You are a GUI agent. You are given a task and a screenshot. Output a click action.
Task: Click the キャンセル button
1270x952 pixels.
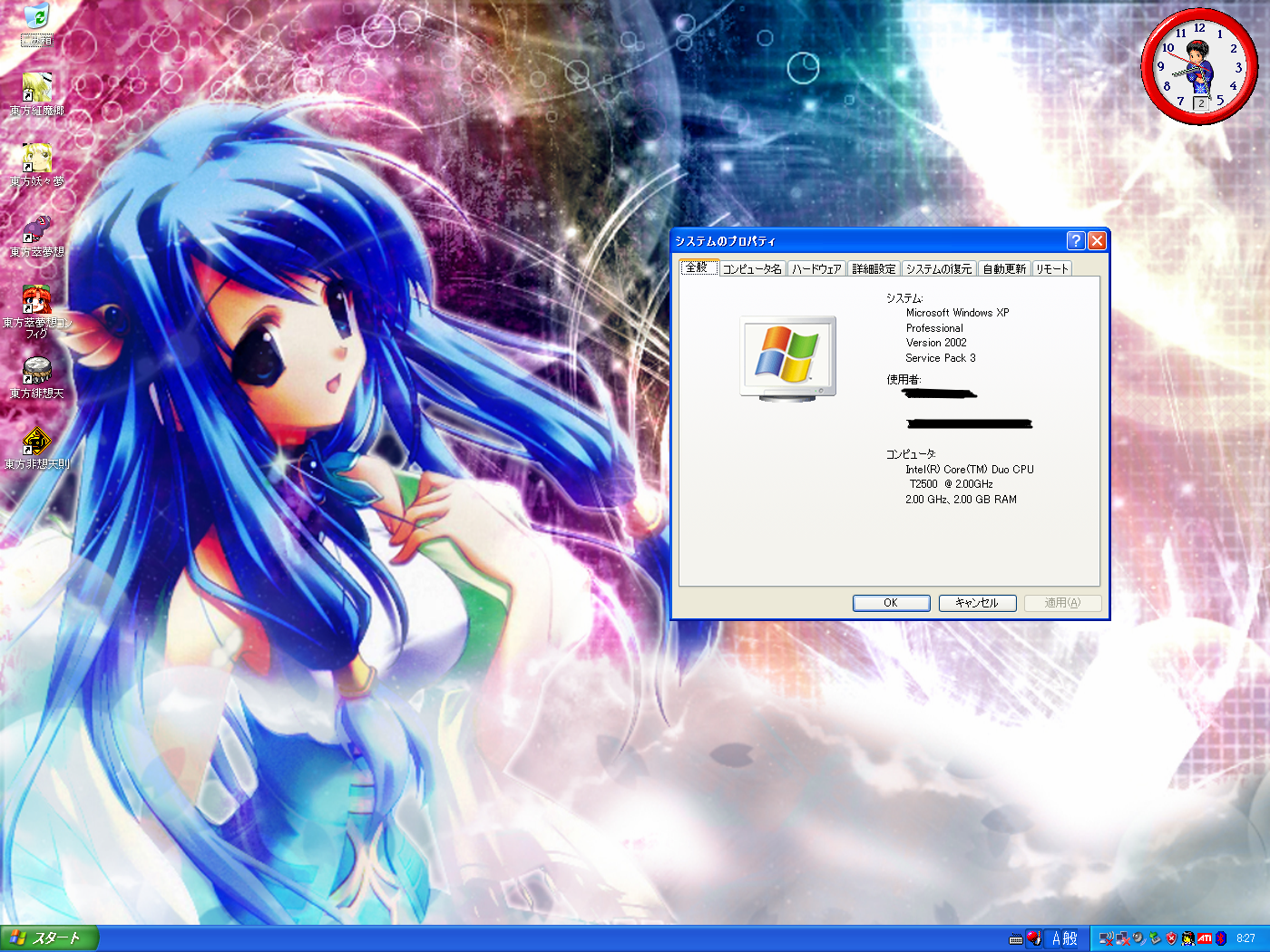point(976,603)
